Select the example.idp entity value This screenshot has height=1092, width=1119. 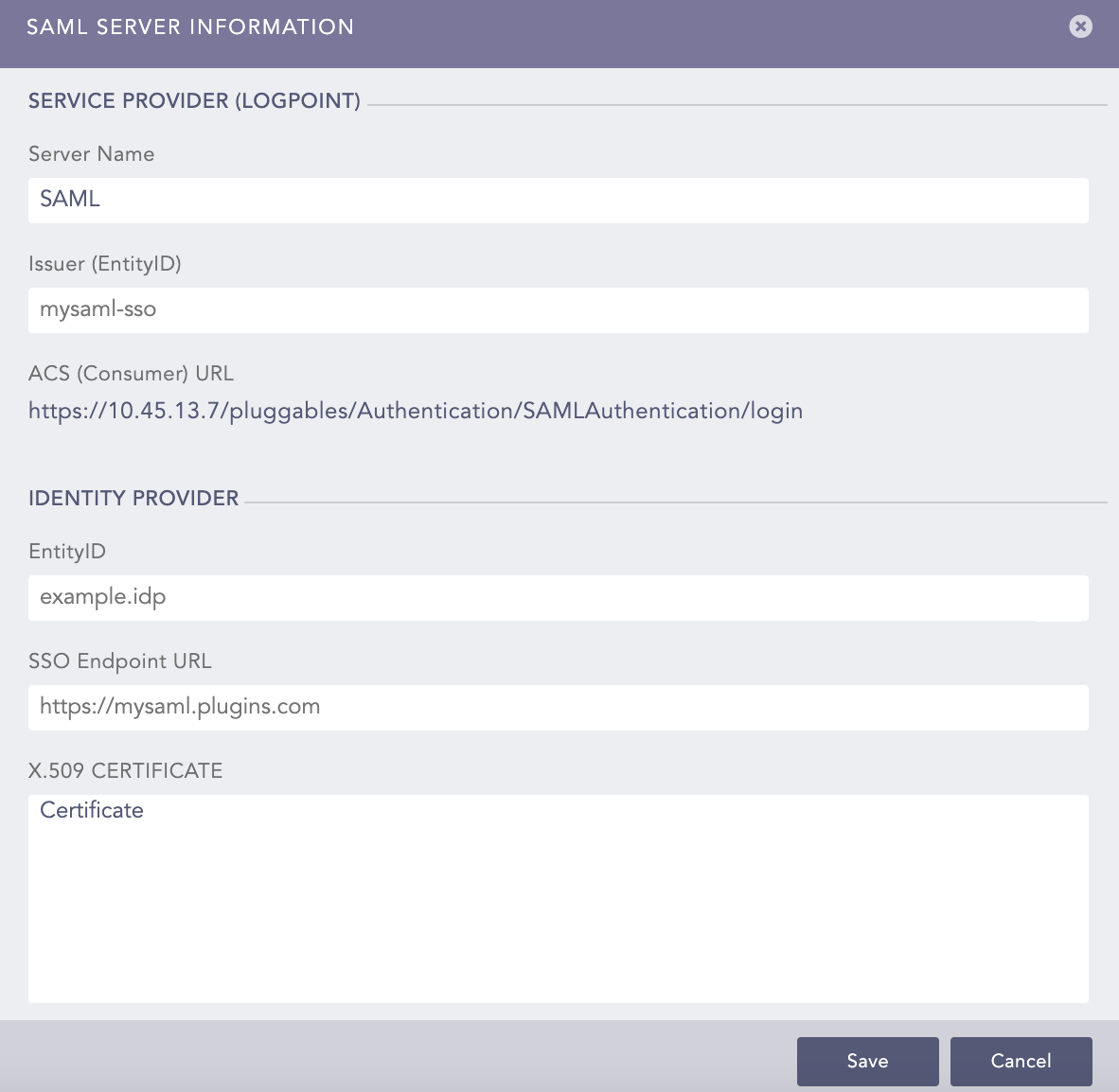102,597
